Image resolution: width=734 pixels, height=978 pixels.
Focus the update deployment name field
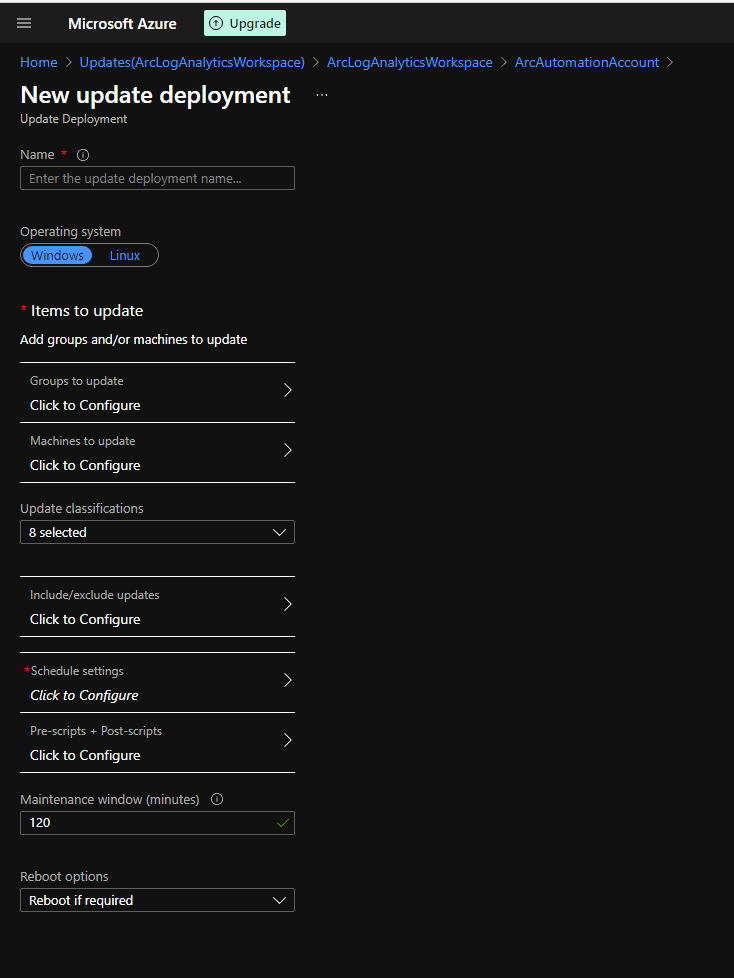pyautogui.click(x=157, y=178)
